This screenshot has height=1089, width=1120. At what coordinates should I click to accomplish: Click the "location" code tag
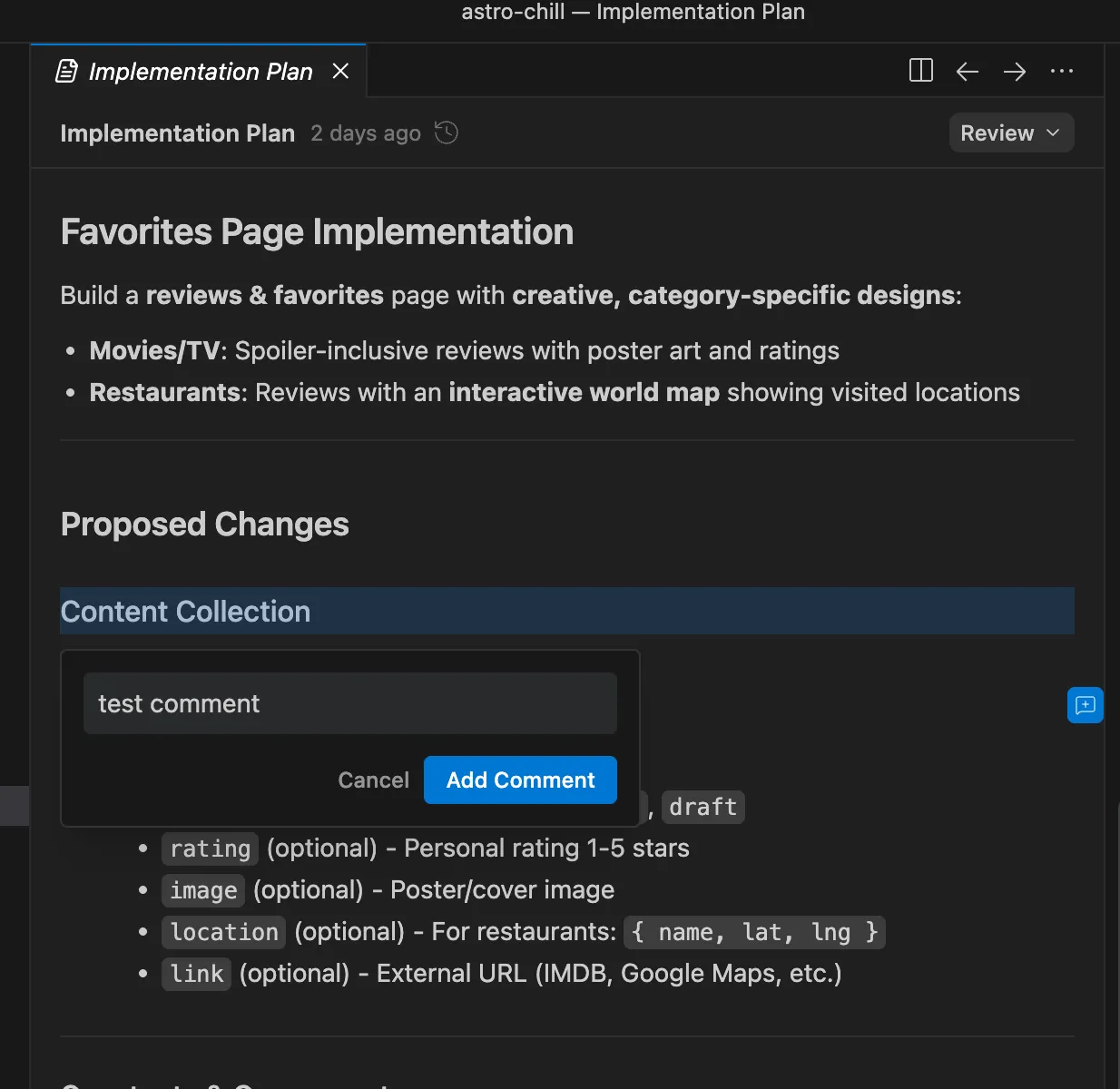click(223, 932)
